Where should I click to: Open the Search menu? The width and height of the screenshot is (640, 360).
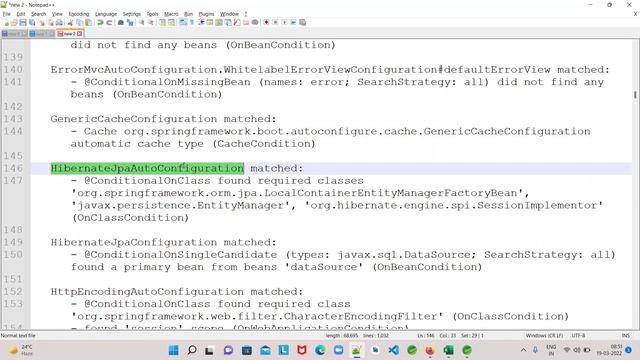[39, 14]
